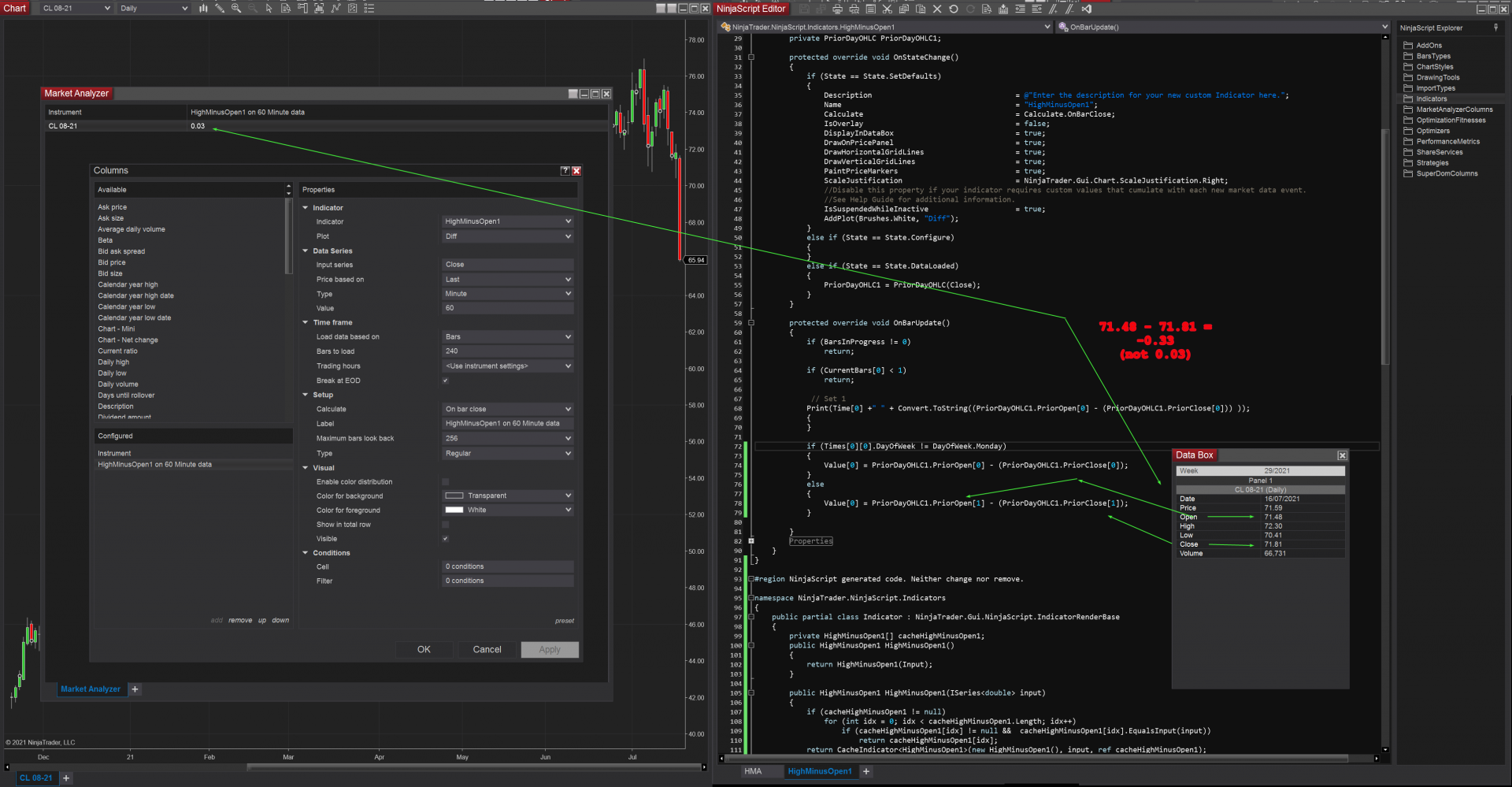Click the Cut scissors icon in NinjaScript Editor
This screenshot has width=1512, height=787.
coord(887,9)
